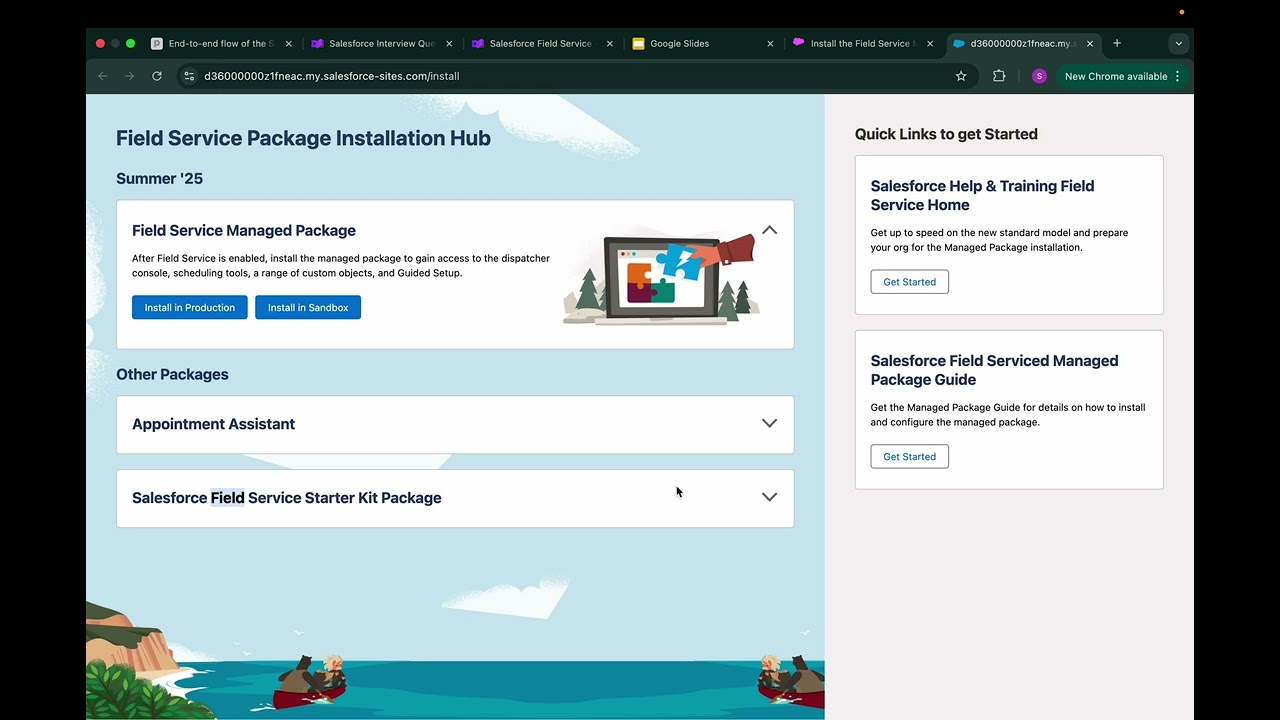Close the Google Slides tab
1280x720 pixels.
[x=770, y=44]
